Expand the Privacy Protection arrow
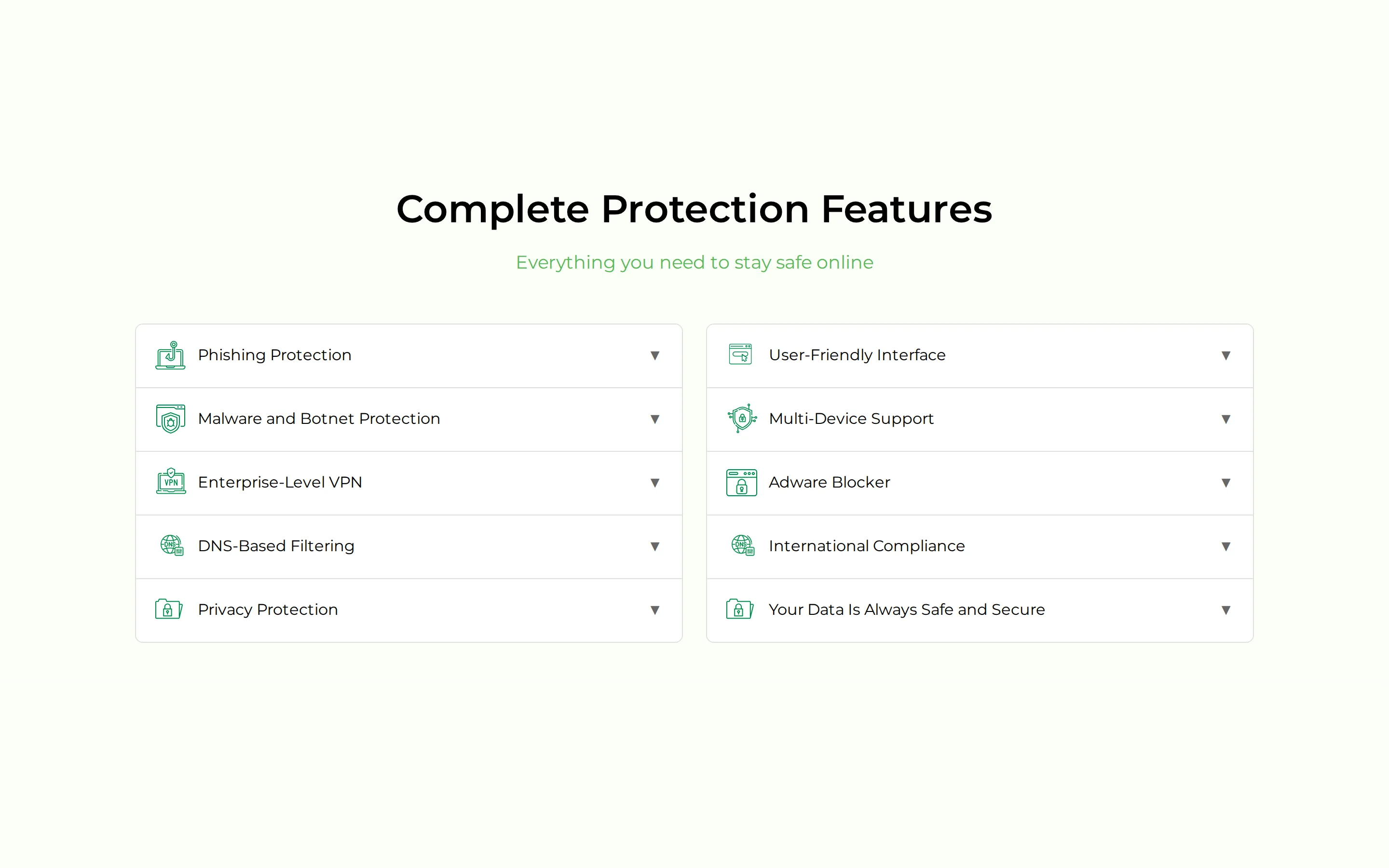The width and height of the screenshot is (1389, 868). click(655, 610)
